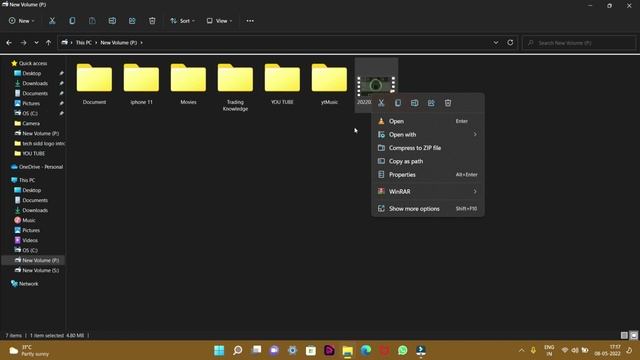640x360 pixels.
Task: Click the Cut icon in the top toolbar
Action: click(52, 21)
